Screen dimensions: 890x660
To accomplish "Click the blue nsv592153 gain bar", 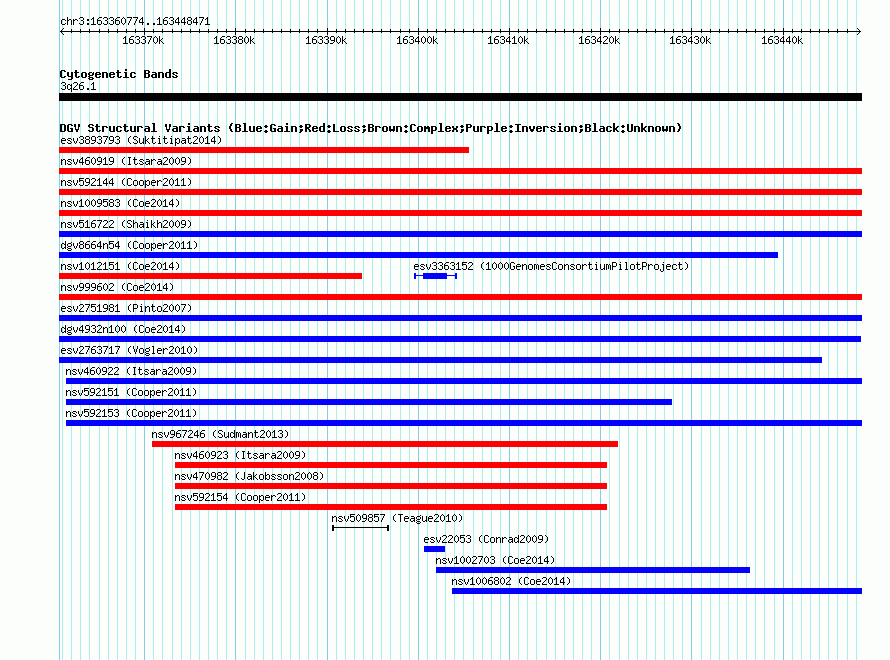I will coord(464,423).
